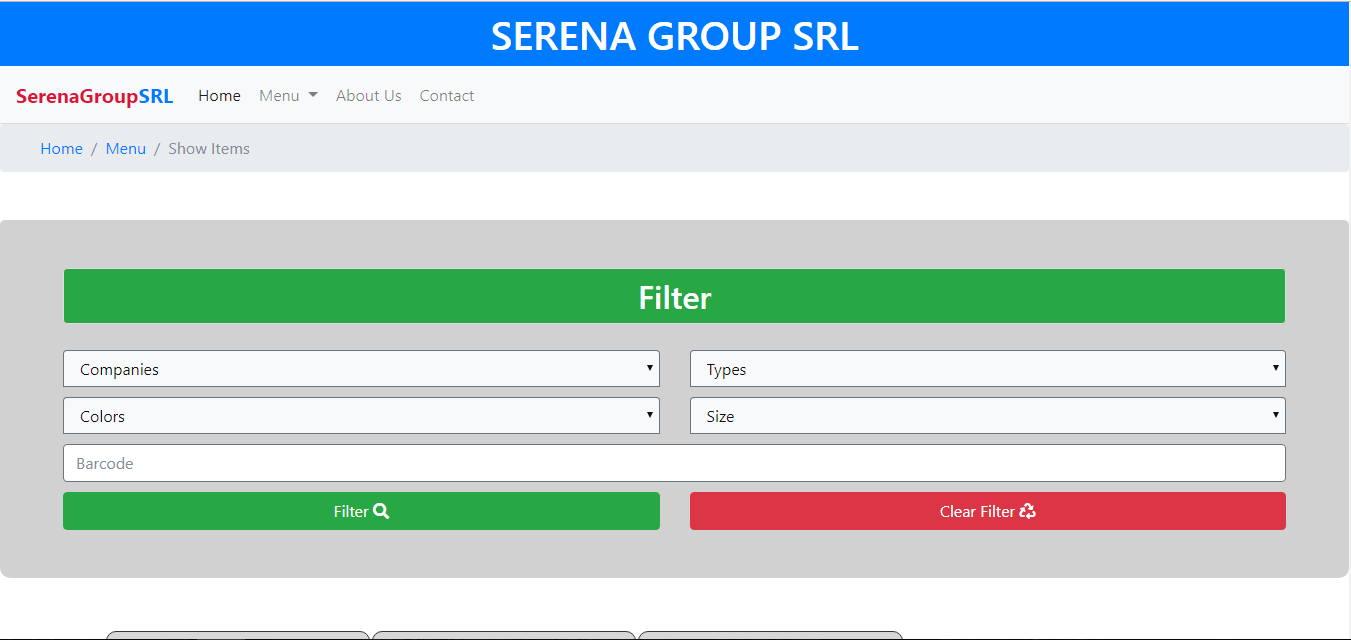Click the SerenaGroupSRL brand logo
This screenshot has height=640, width=1351.
click(94, 96)
